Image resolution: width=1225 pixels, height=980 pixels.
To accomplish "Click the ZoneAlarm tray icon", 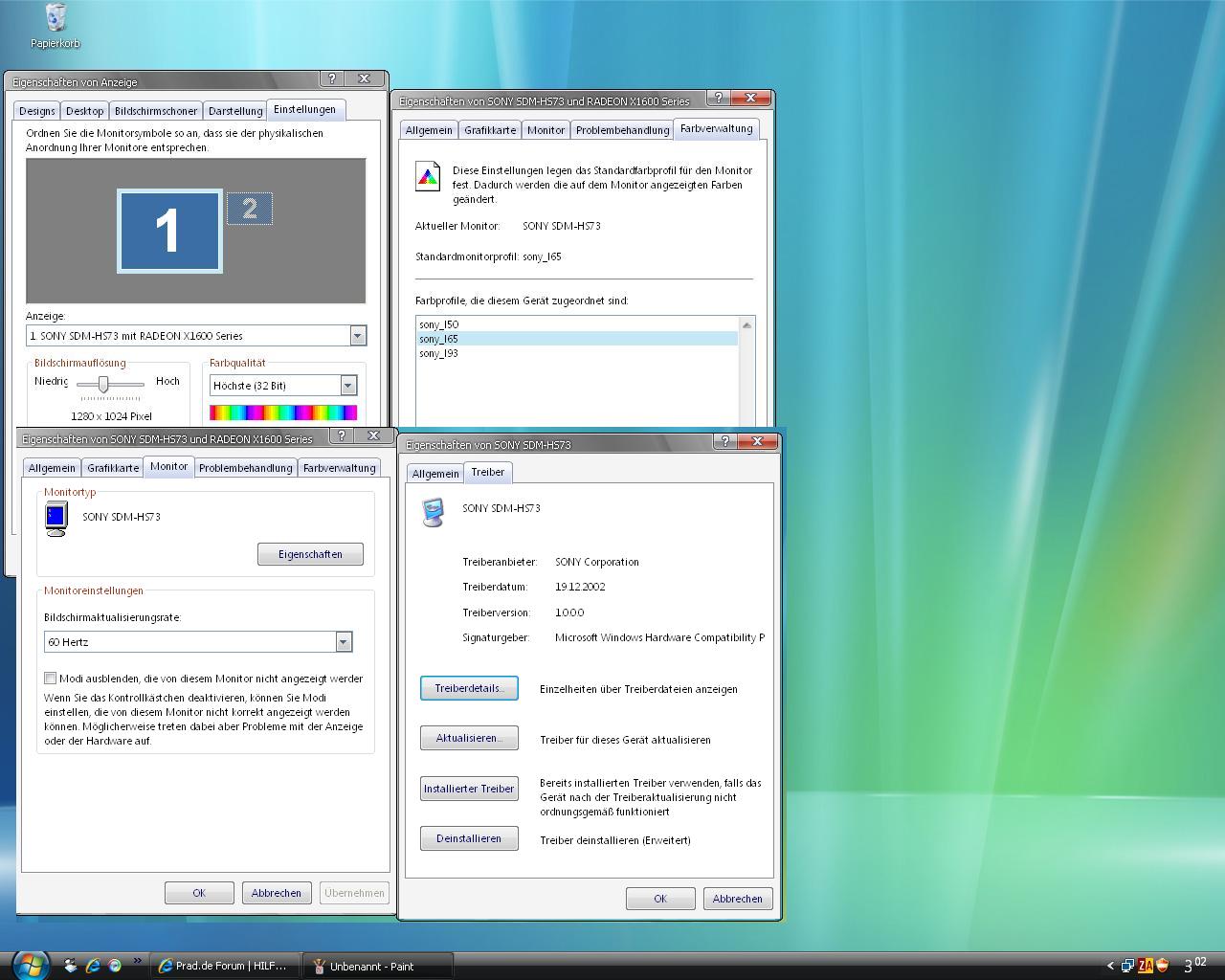I will coord(1145,966).
